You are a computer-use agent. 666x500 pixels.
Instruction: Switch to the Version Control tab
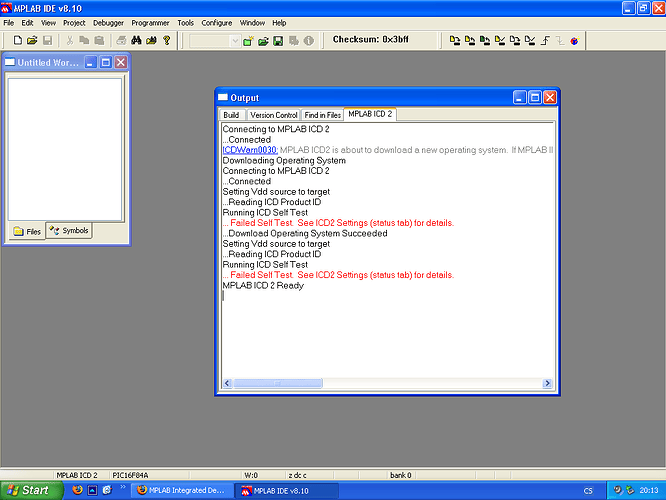274,115
